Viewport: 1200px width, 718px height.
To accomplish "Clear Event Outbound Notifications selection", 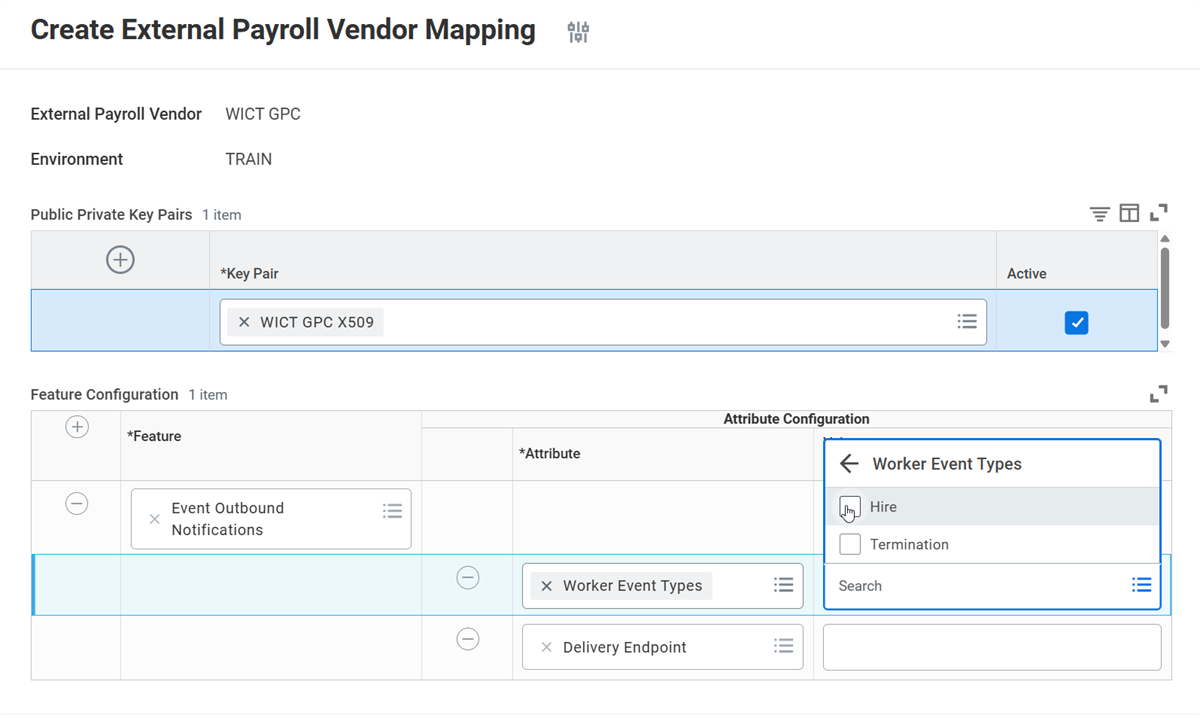I will pyautogui.click(x=154, y=519).
